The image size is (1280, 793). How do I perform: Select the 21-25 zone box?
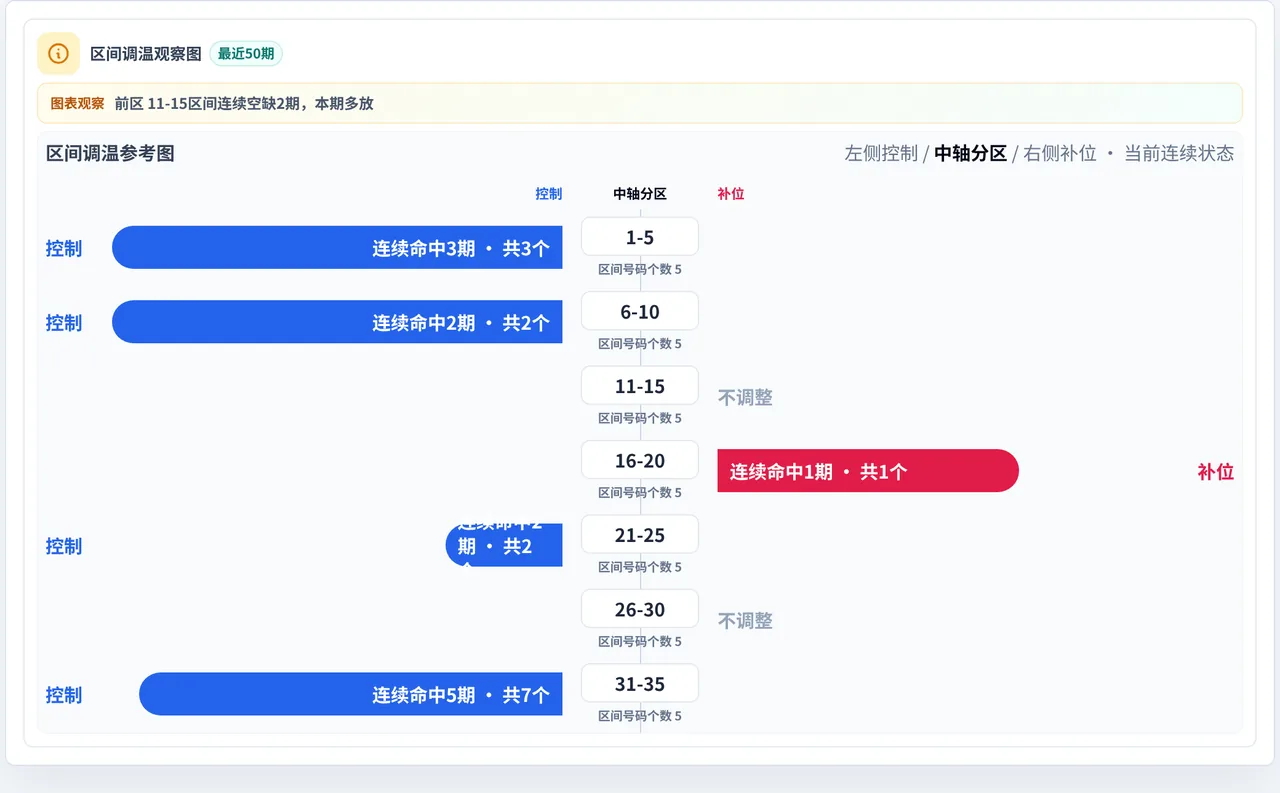[640, 535]
